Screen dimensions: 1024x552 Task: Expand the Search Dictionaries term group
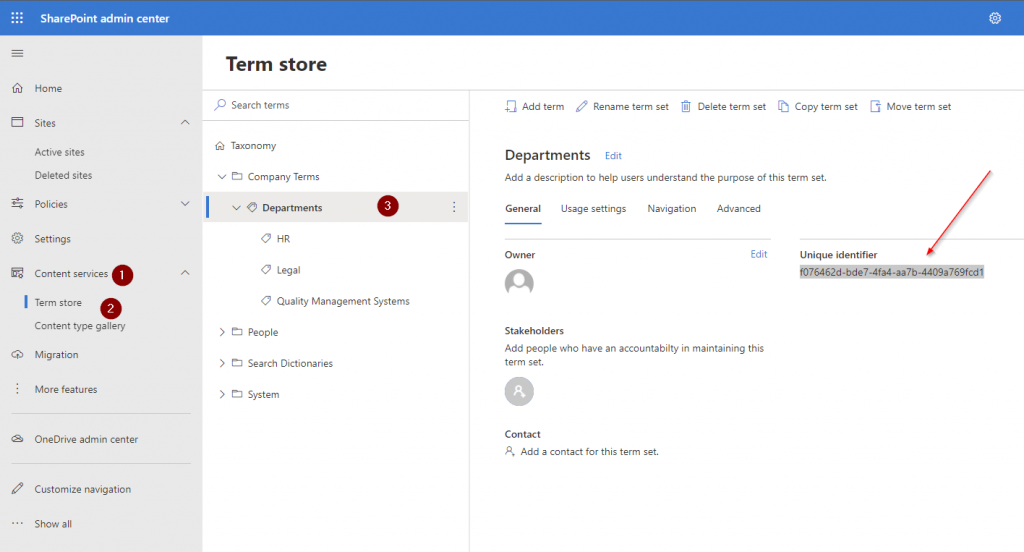pyautogui.click(x=222, y=363)
